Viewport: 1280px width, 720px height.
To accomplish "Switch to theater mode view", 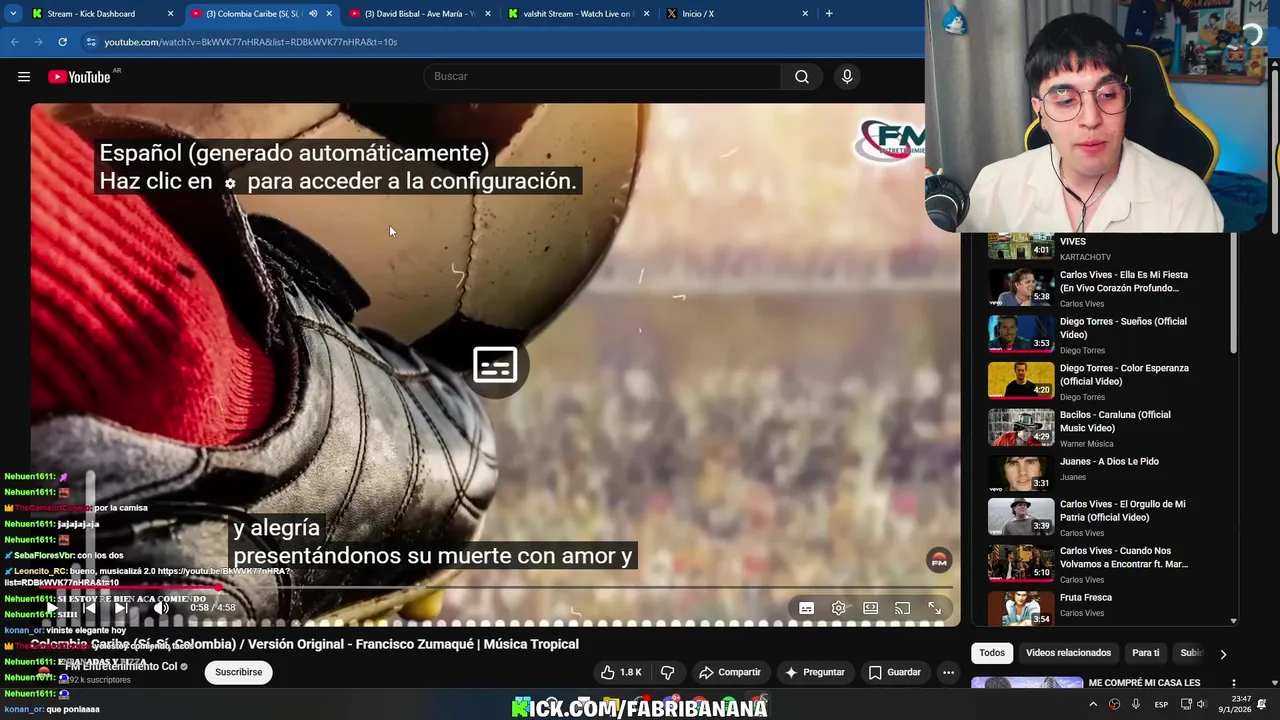I will click(871, 608).
